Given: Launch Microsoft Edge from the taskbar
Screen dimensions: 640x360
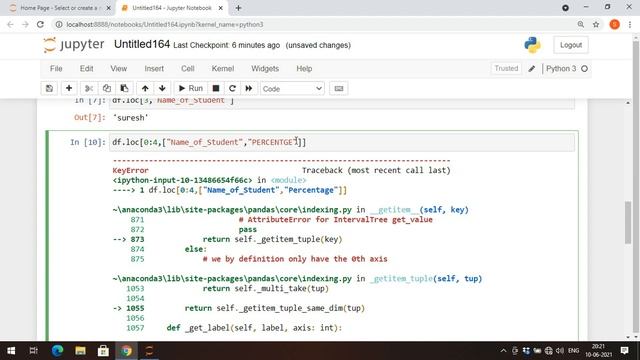Looking at the screenshot, I should tap(57, 351).
